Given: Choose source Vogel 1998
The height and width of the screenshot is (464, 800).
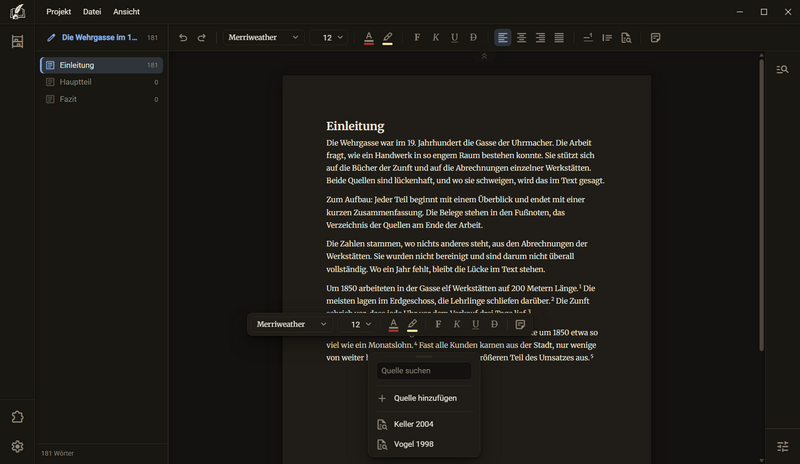Looking at the screenshot, I should [x=424, y=445].
